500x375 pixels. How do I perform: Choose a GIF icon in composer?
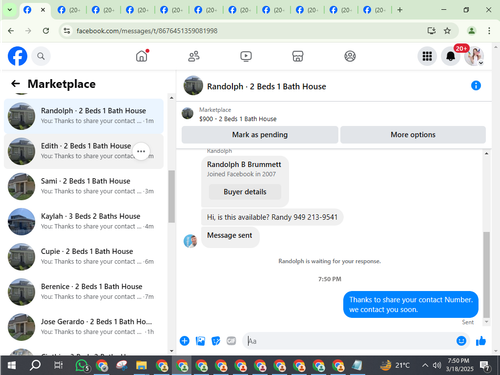pos(231,341)
